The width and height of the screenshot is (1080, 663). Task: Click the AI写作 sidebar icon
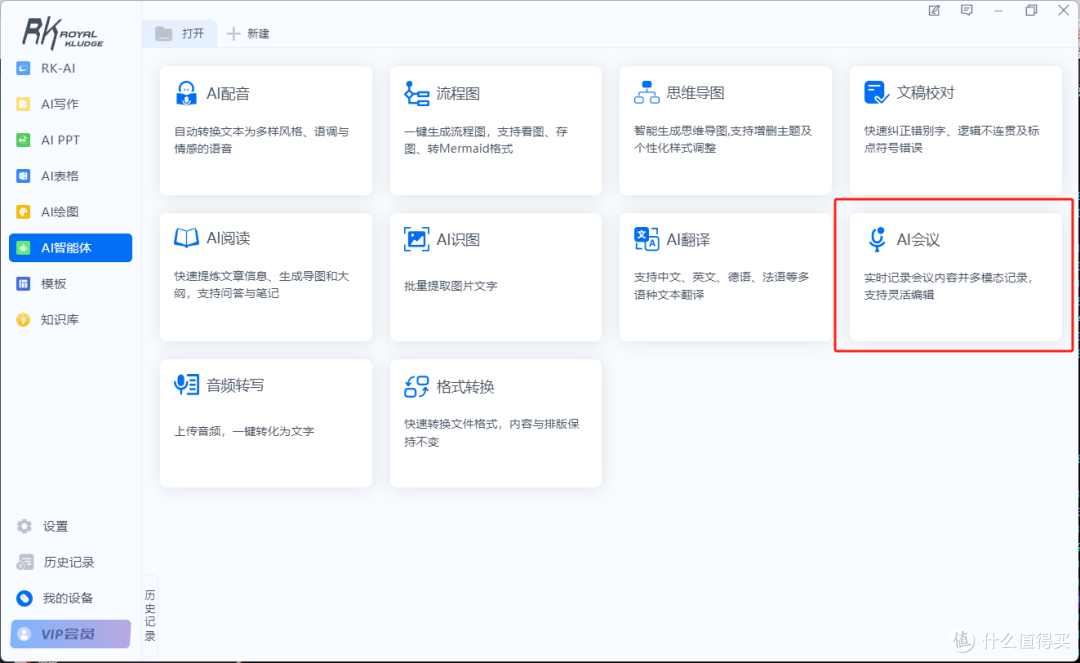(23, 104)
